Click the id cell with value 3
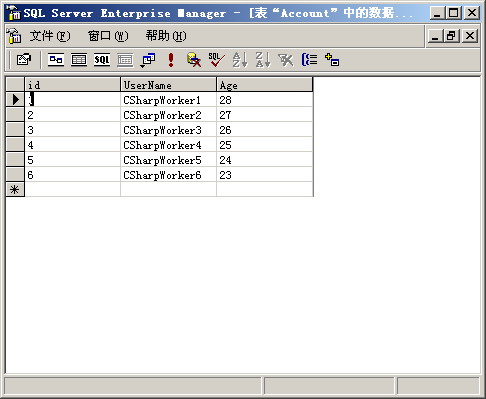 pos(72,130)
